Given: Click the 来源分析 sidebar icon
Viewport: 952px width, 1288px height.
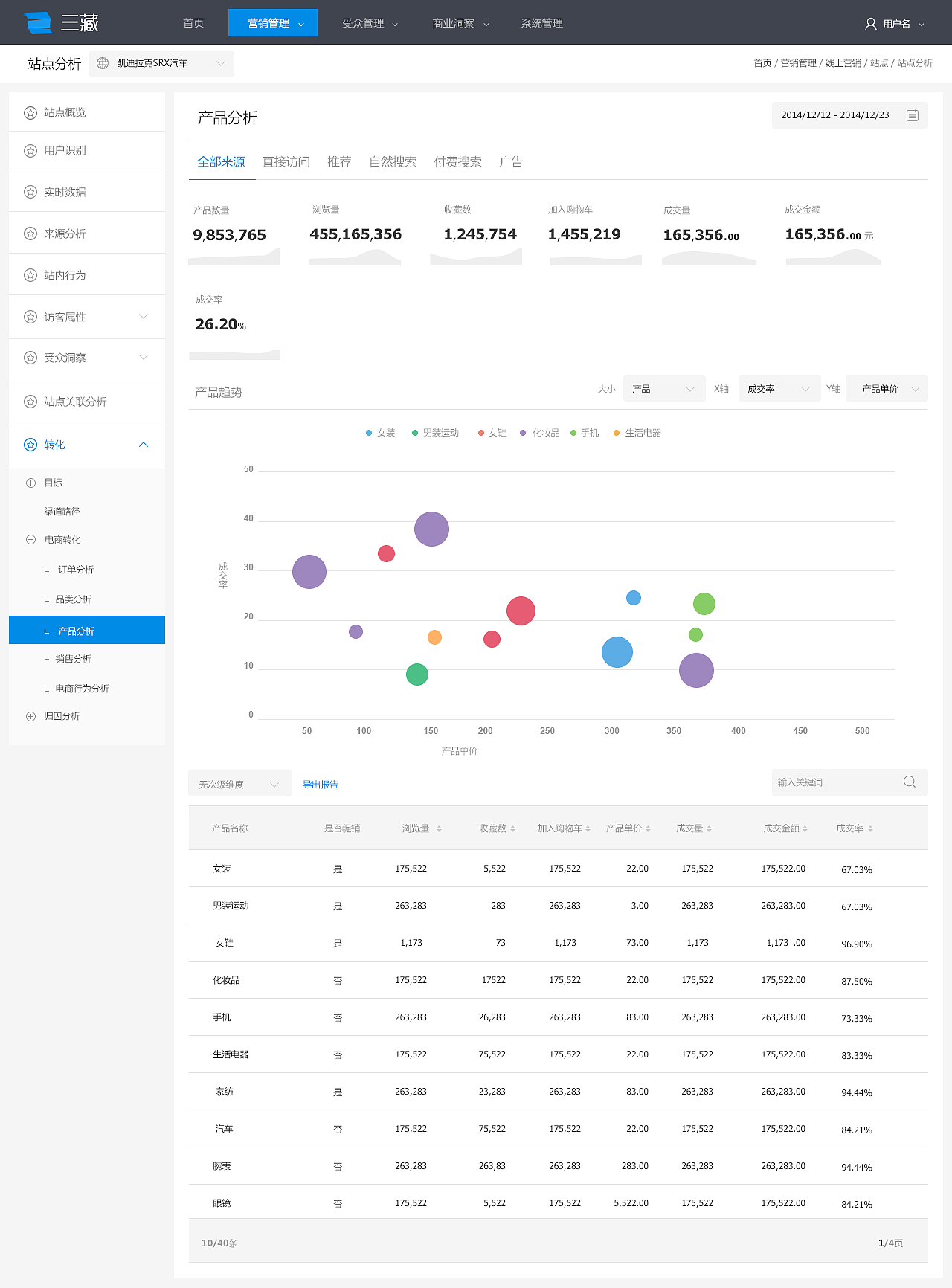Looking at the screenshot, I should [x=30, y=234].
